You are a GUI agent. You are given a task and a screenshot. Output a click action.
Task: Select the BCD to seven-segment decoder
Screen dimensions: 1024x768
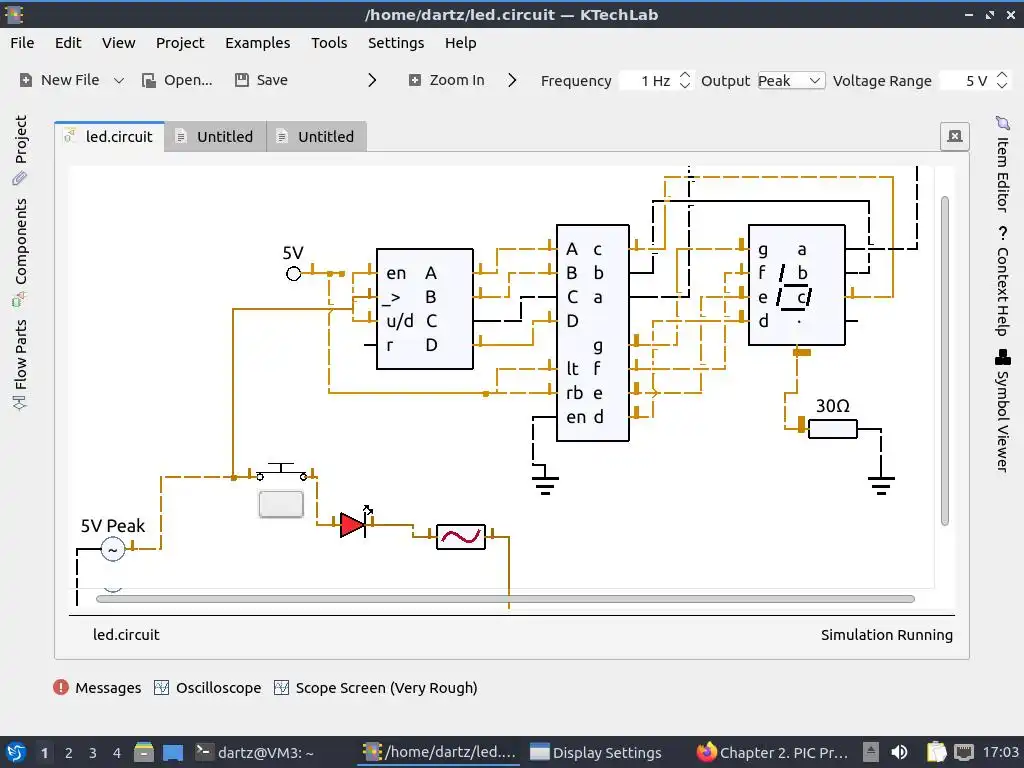[x=593, y=333]
